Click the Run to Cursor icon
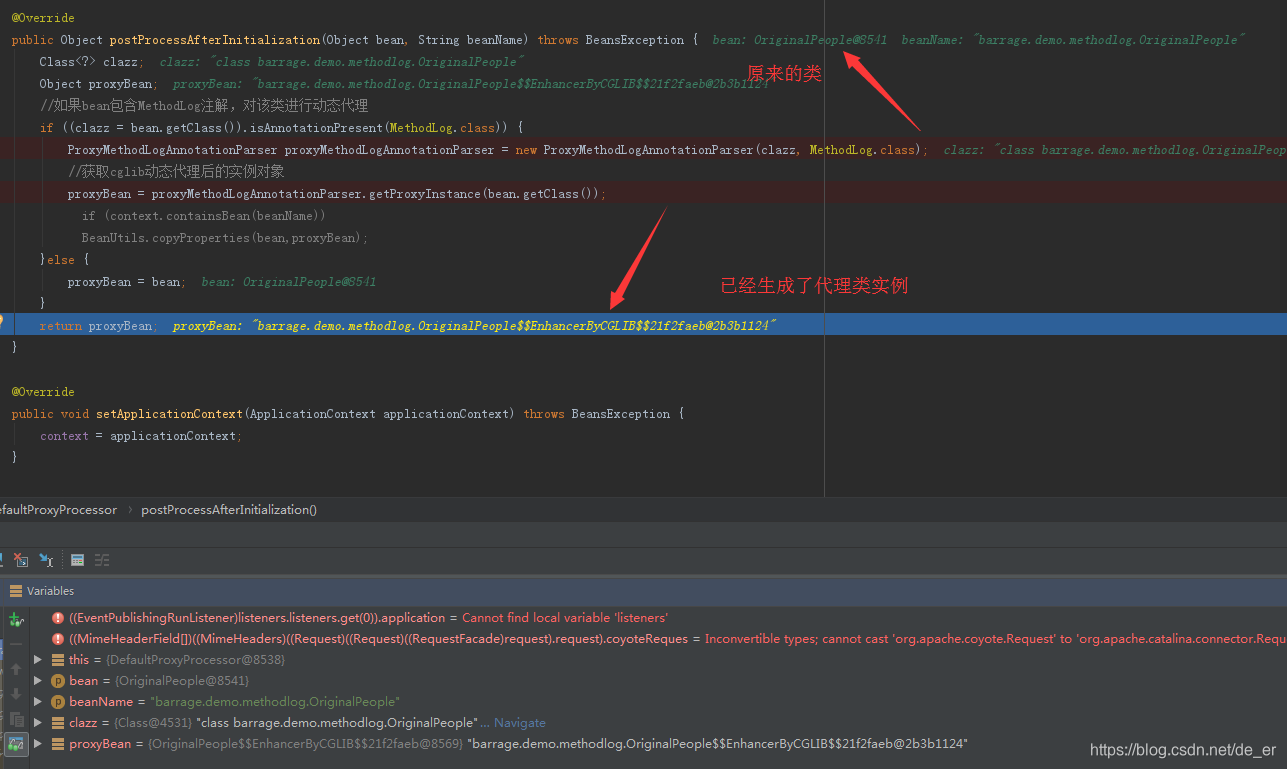Viewport: 1287px width, 769px height. pos(46,560)
